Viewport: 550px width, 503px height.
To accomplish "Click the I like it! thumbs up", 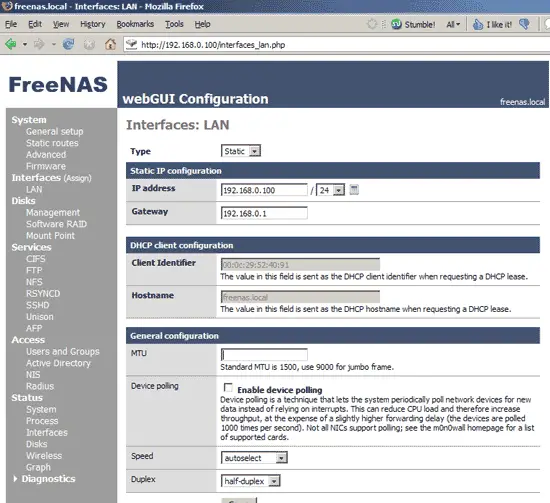I will [x=492, y=24].
